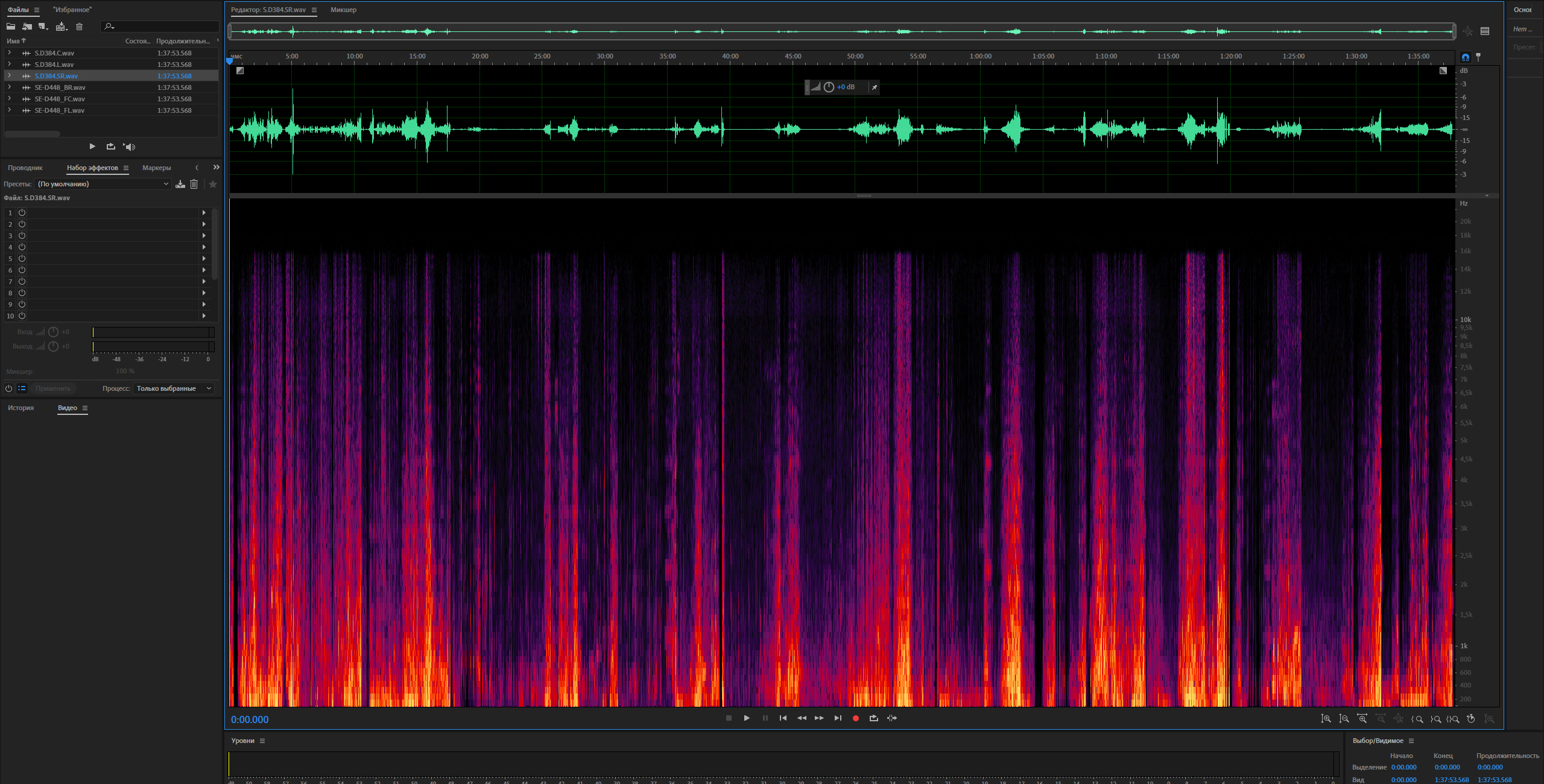The height and width of the screenshot is (784, 1544).
Task: Expand S.D384.C.wav file entry
Action: (9, 53)
